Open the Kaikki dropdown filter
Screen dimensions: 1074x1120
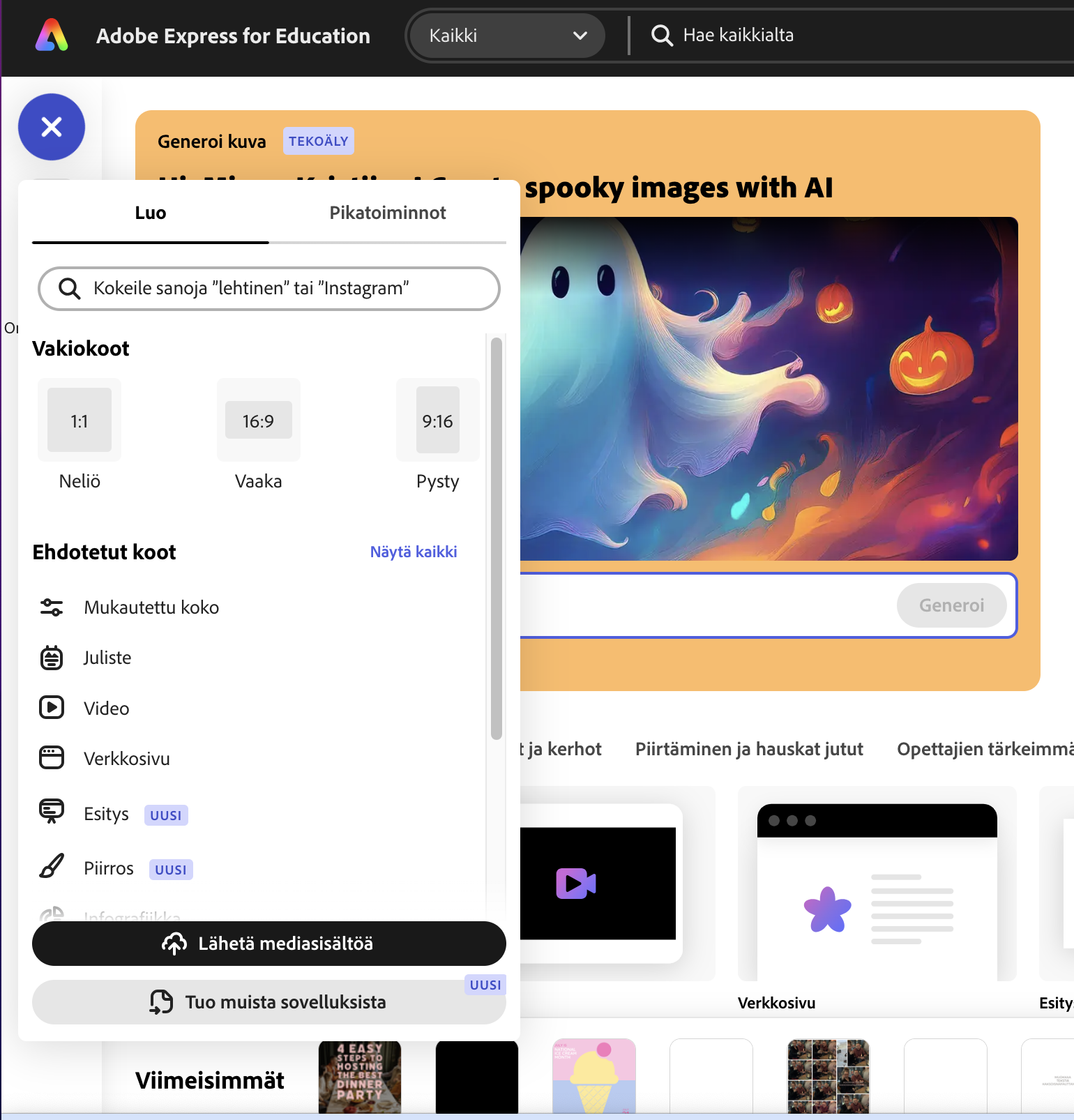pyautogui.click(x=507, y=36)
